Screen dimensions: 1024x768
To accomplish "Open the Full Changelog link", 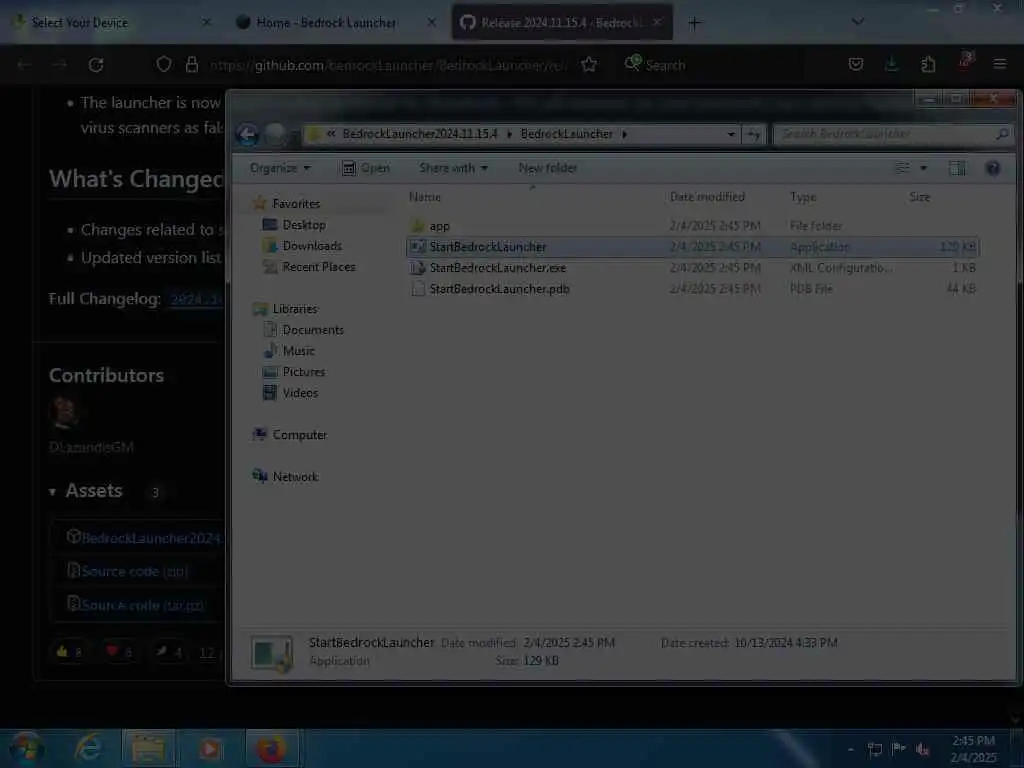I will pyautogui.click(x=196, y=300).
